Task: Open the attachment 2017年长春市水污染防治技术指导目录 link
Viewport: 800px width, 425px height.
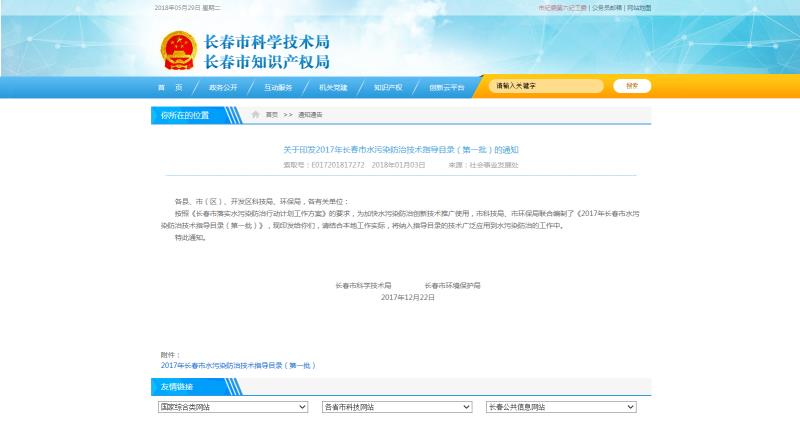Action: coord(238,366)
